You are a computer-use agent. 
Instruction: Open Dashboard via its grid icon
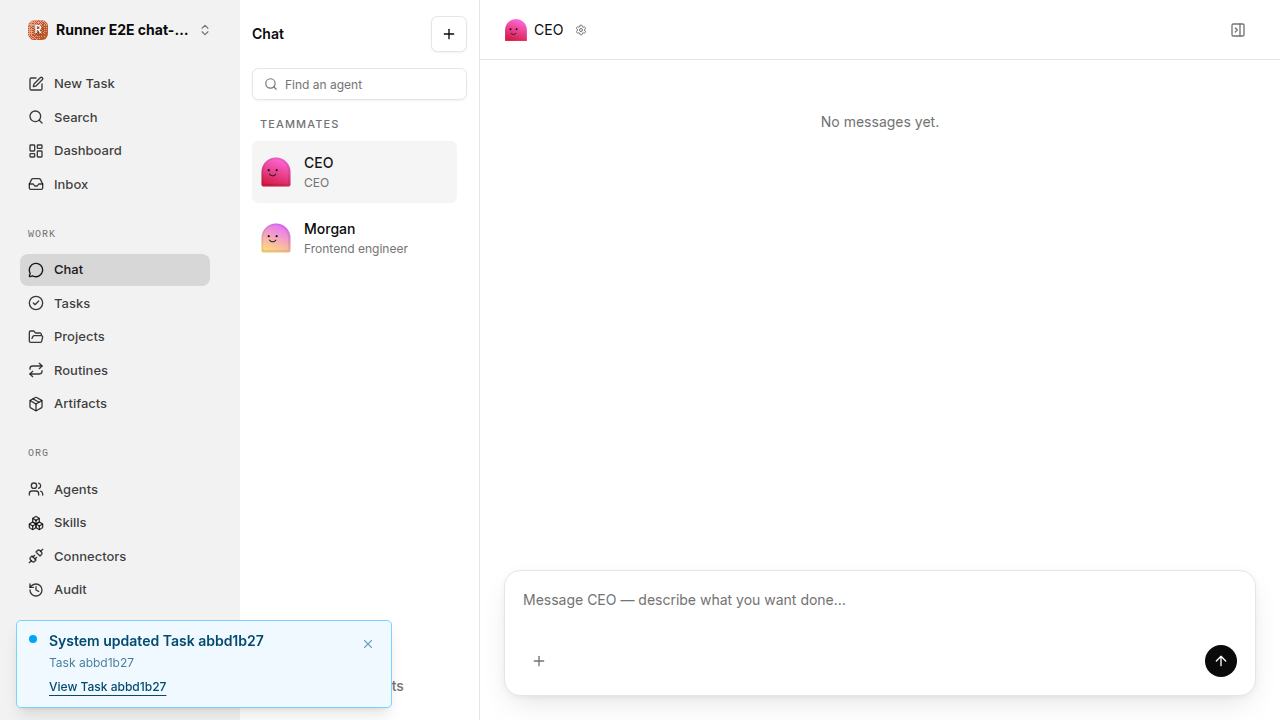tap(36, 151)
